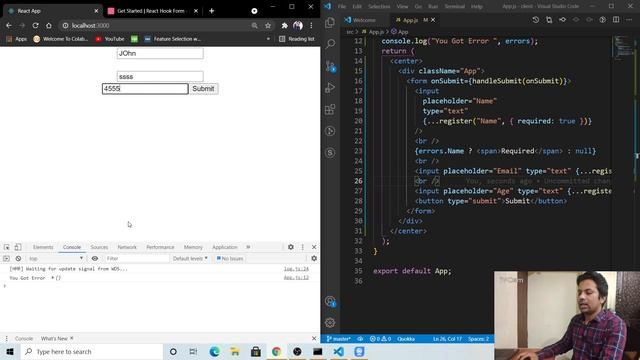The height and width of the screenshot is (360, 640).
Task: Open the Default levels dropdown
Action: pyautogui.click(x=190, y=258)
